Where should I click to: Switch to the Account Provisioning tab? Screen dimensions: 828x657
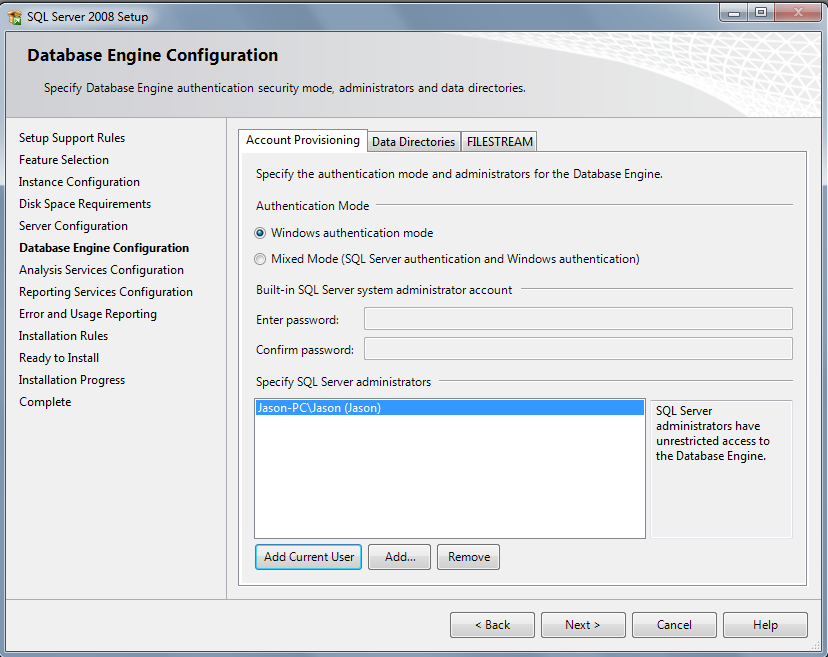coord(303,140)
